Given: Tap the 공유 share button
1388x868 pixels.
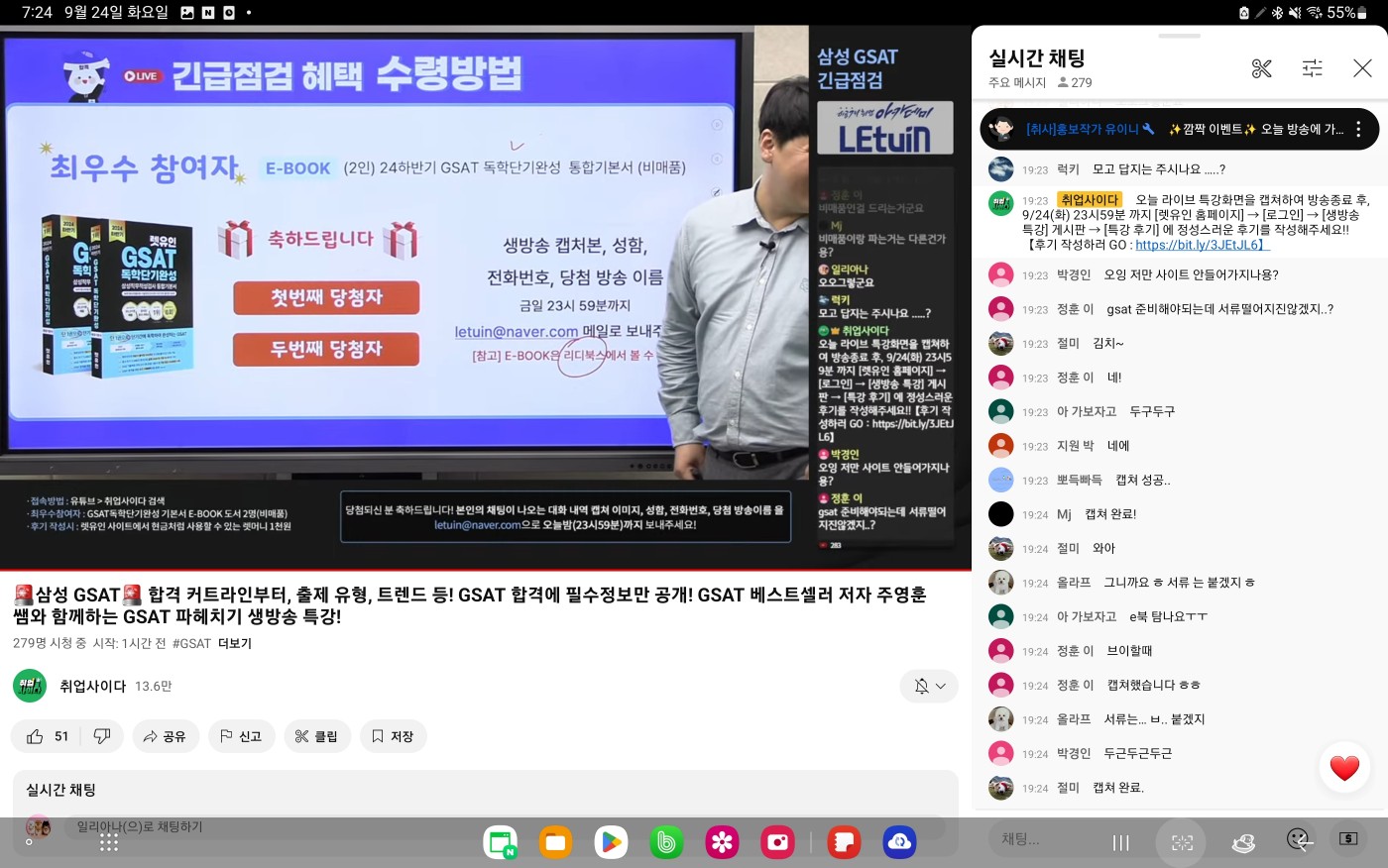Looking at the screenshot, I should [165, 736].
